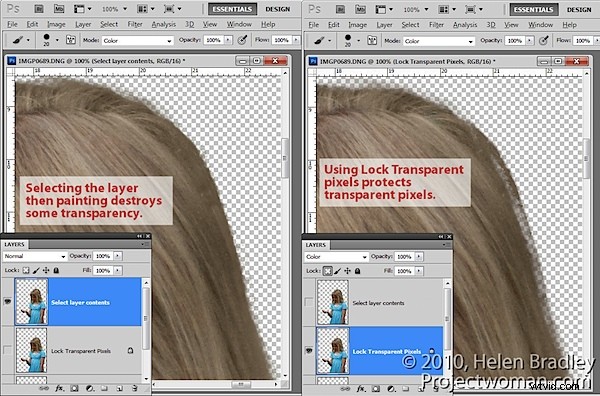Toggle lock position in the left Layers panel

(46, 271)
